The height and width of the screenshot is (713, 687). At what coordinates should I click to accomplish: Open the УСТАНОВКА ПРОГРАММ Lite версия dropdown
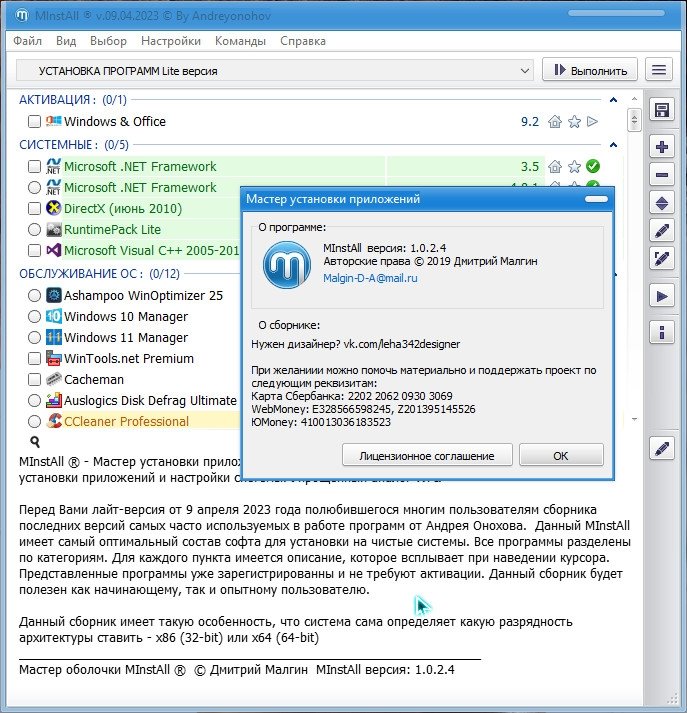tap(275, 70)
